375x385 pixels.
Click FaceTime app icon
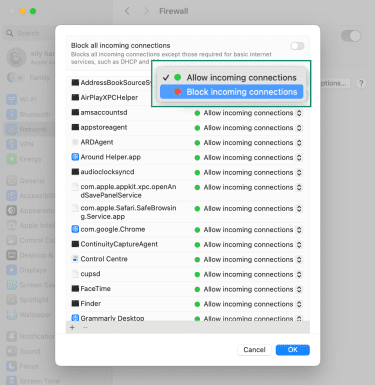point(75,289)
